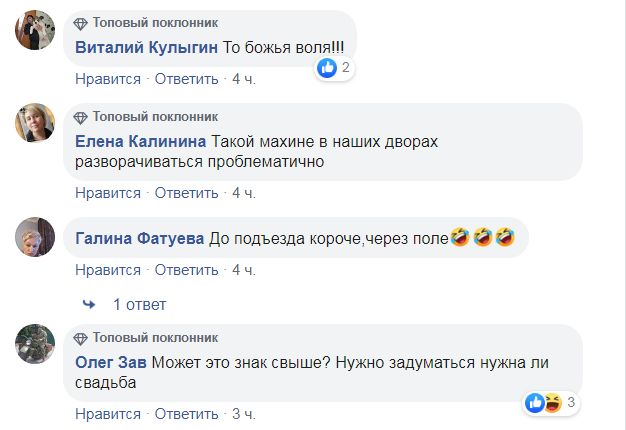Open Олег Зав's profile name link
The image size is (626, 430).
click(x=110, y=361)
